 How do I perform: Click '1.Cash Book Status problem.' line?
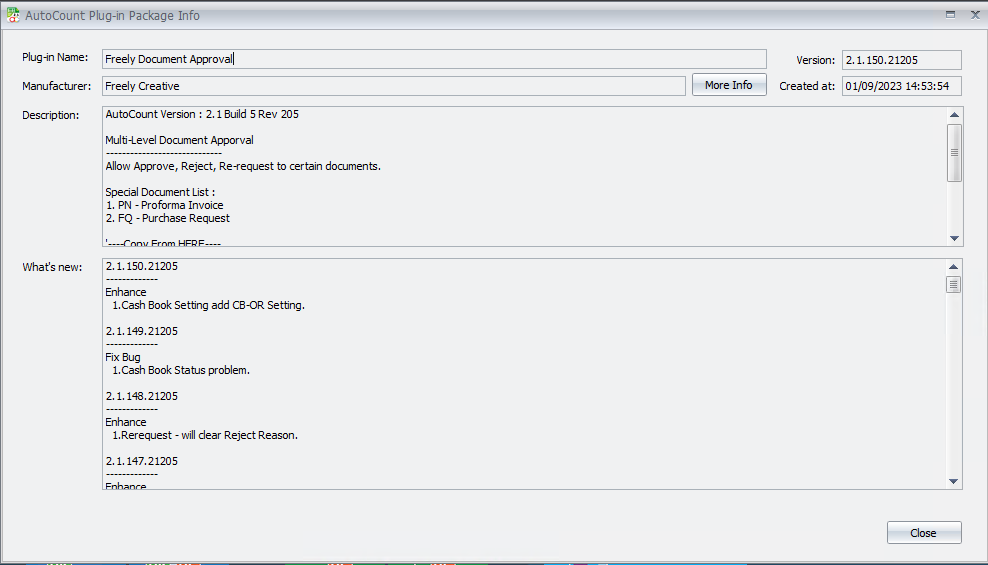(181, 370)
